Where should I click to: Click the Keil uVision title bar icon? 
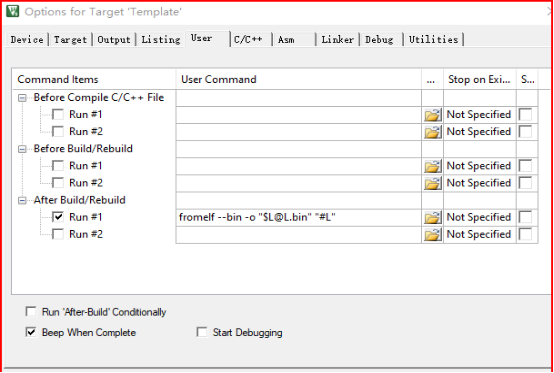tap(13, 11)
